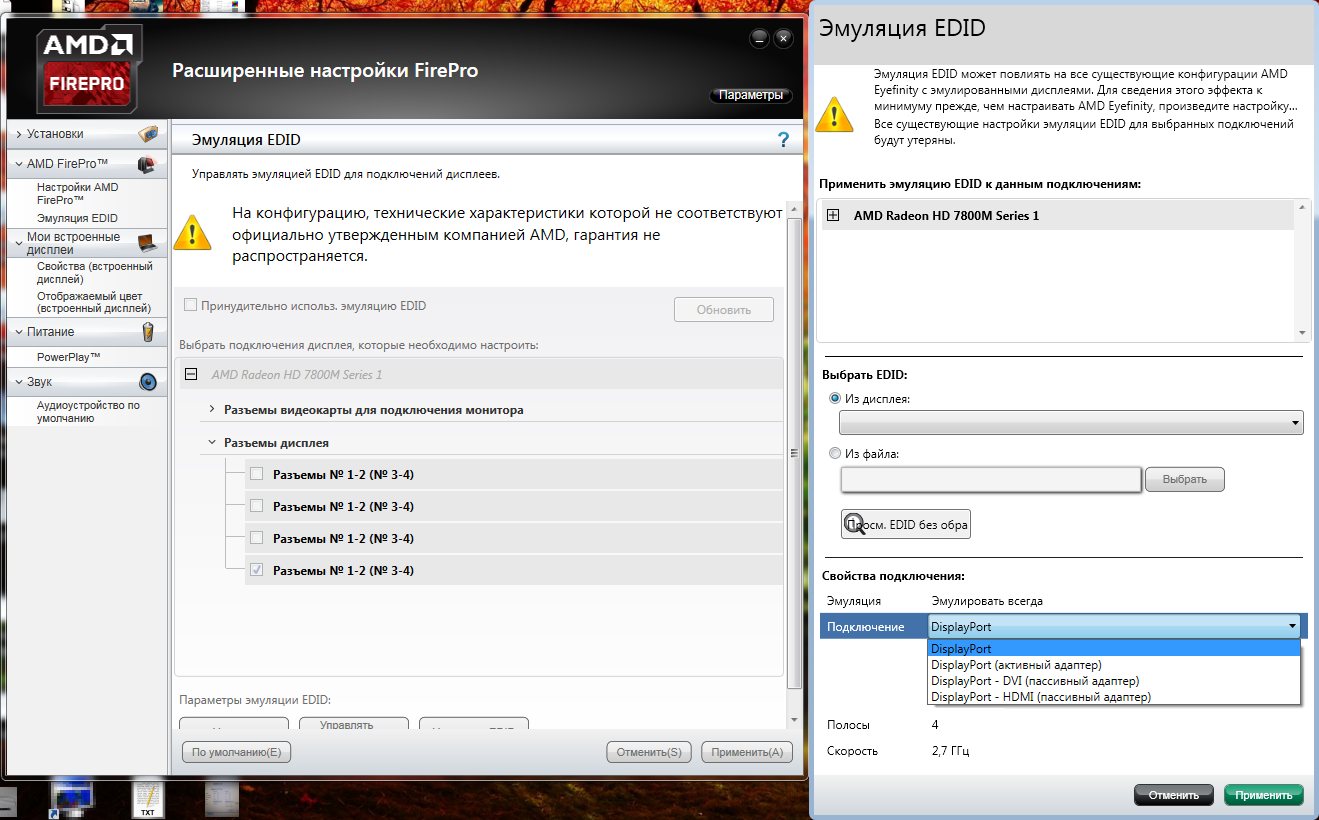Open the 'Эмуляция EDID' sidebar item
This screenshot has height=820, width=1319.
(x=77, y=218)
